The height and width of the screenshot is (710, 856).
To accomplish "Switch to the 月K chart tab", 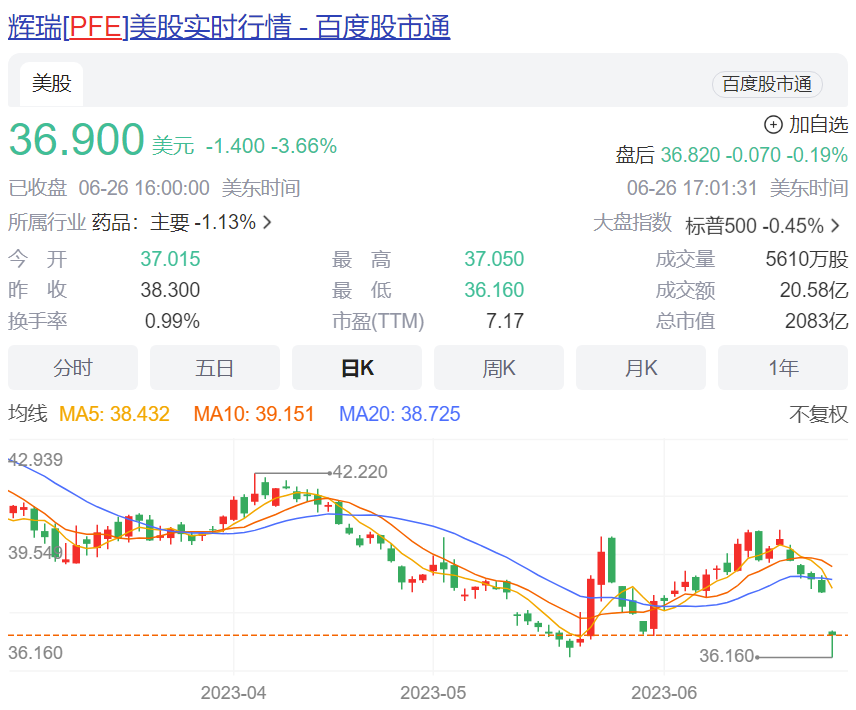I will (641, 368).
